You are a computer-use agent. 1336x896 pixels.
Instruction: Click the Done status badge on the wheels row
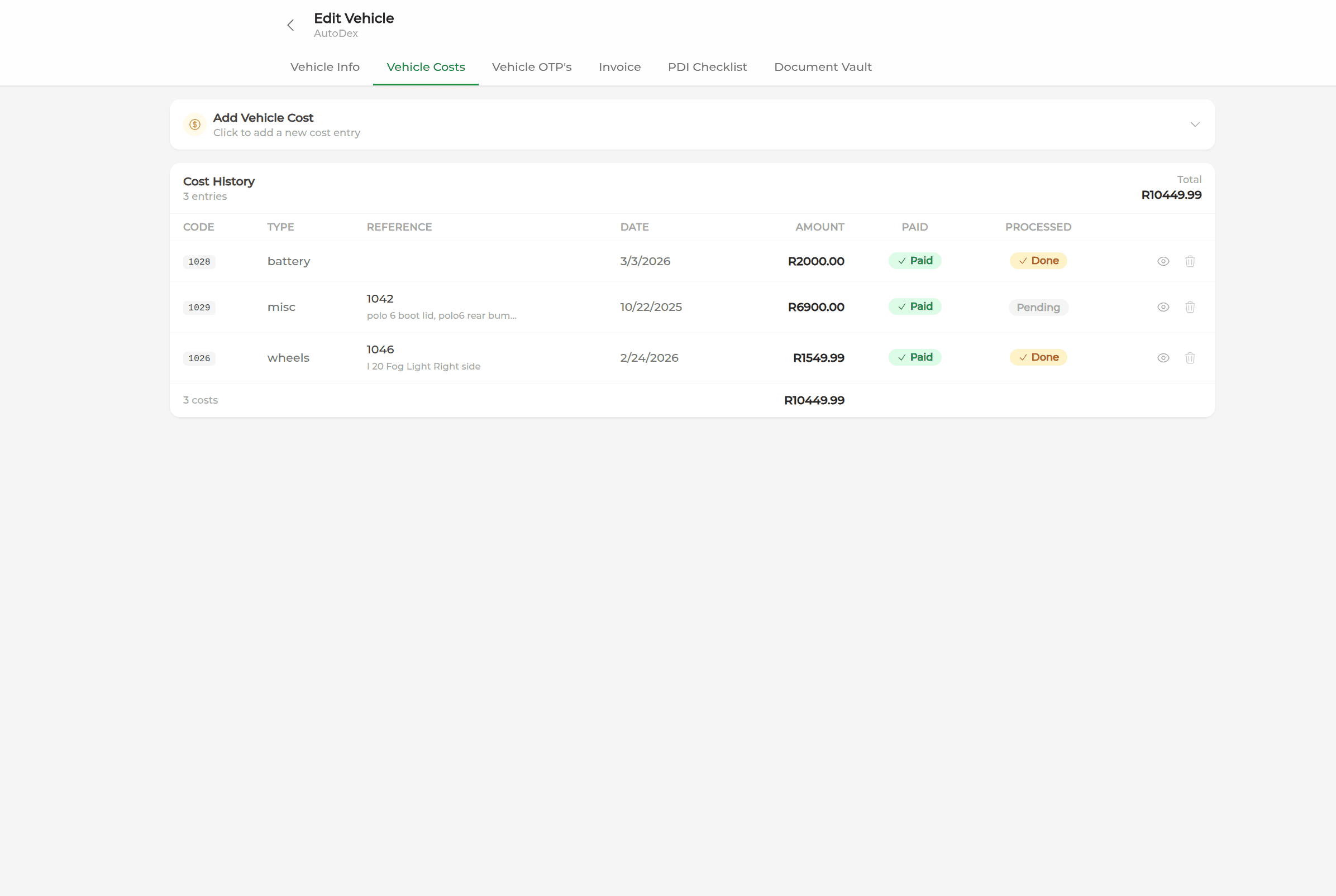click(x=1038, y=357)
